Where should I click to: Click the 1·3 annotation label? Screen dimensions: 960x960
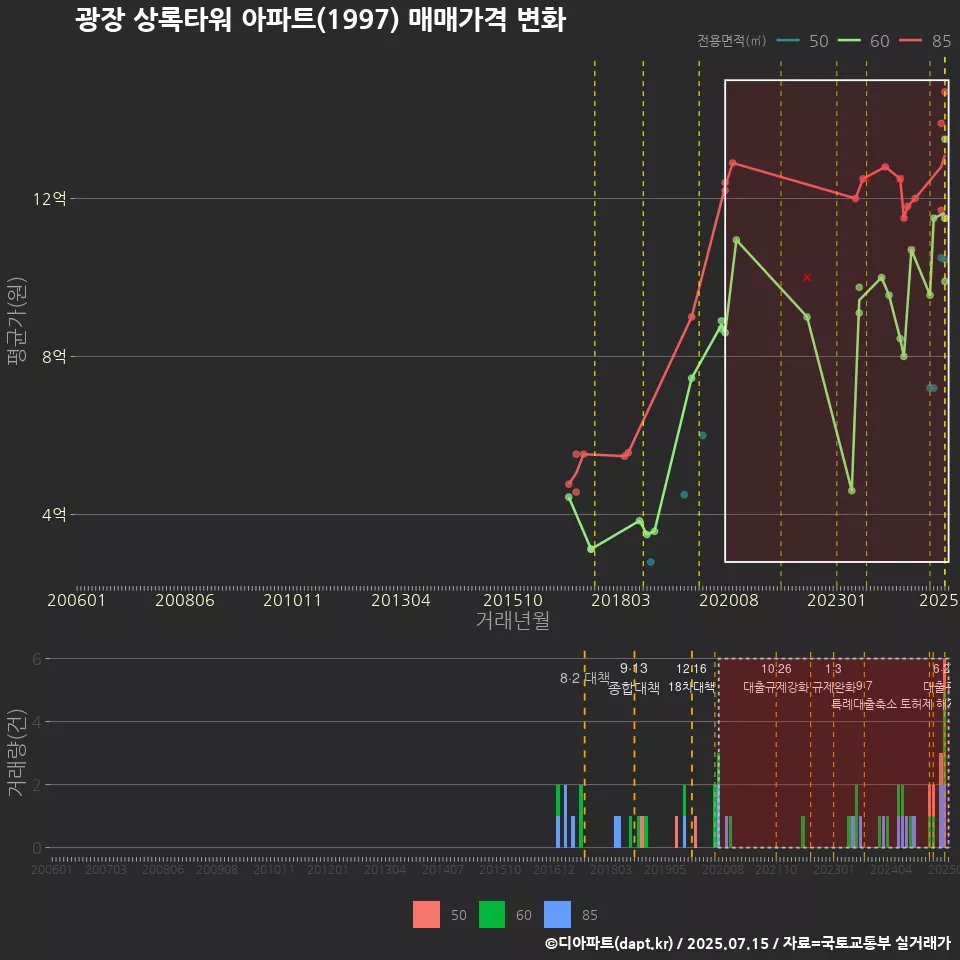point(833,669)
